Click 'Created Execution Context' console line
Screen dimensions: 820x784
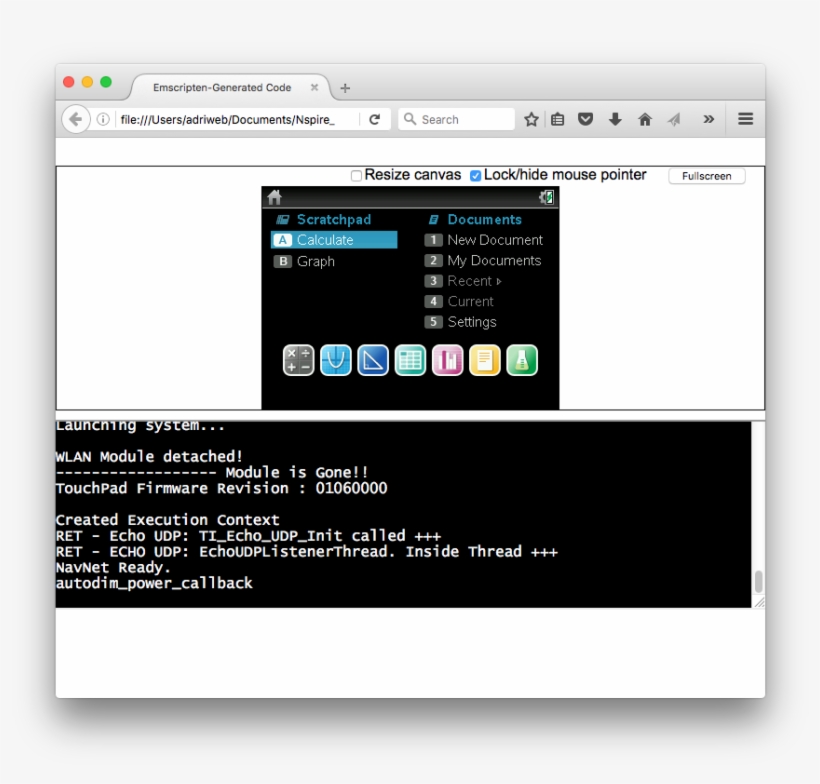coord(167,520)
